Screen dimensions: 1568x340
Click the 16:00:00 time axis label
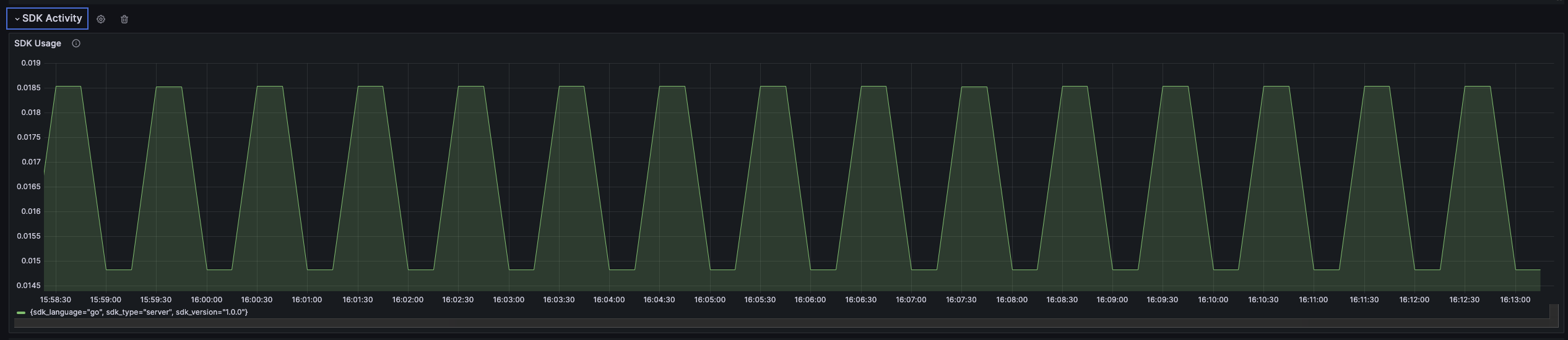tap(207, 300)
